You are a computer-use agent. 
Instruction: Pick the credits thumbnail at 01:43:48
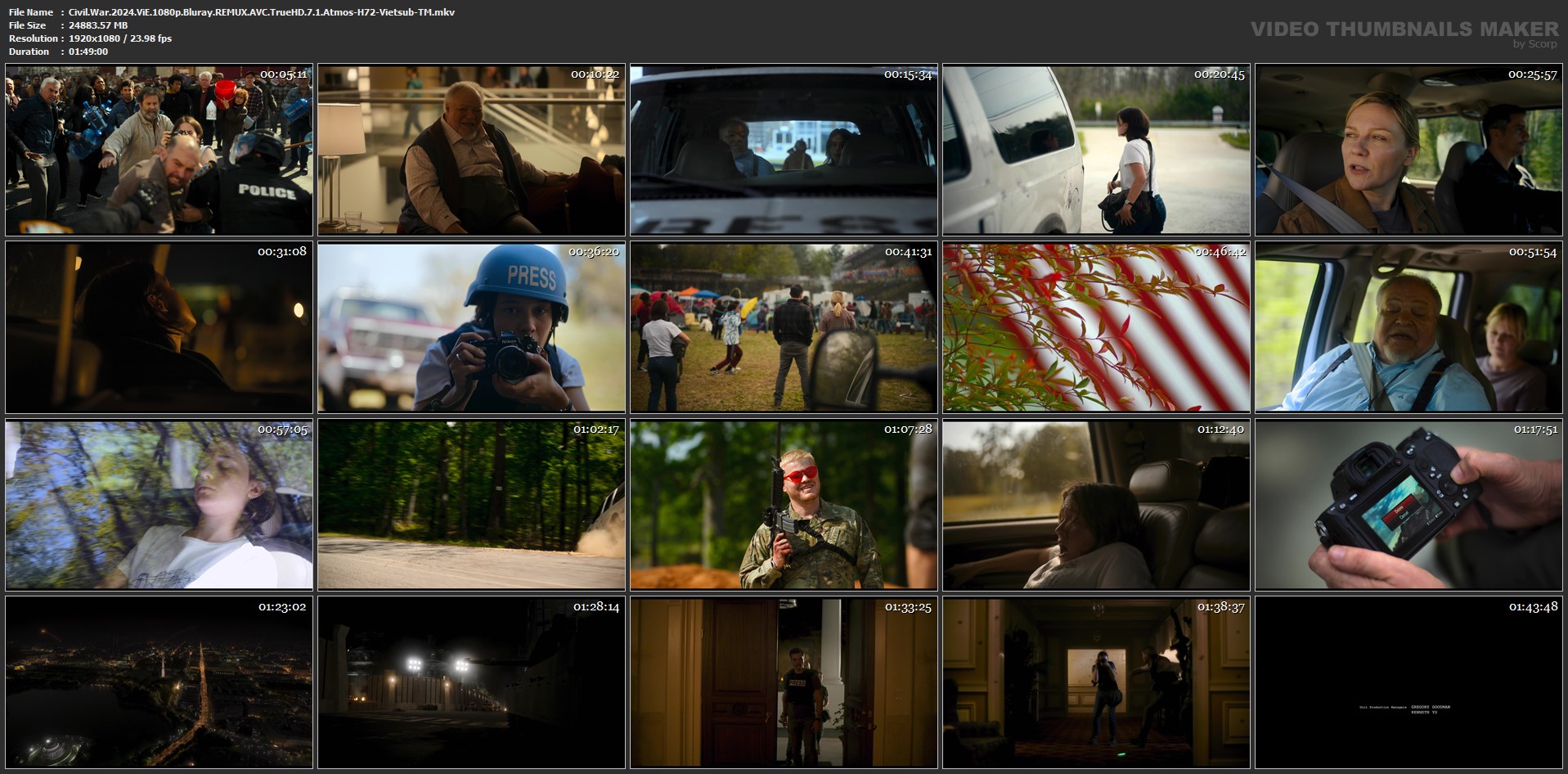1409,683
